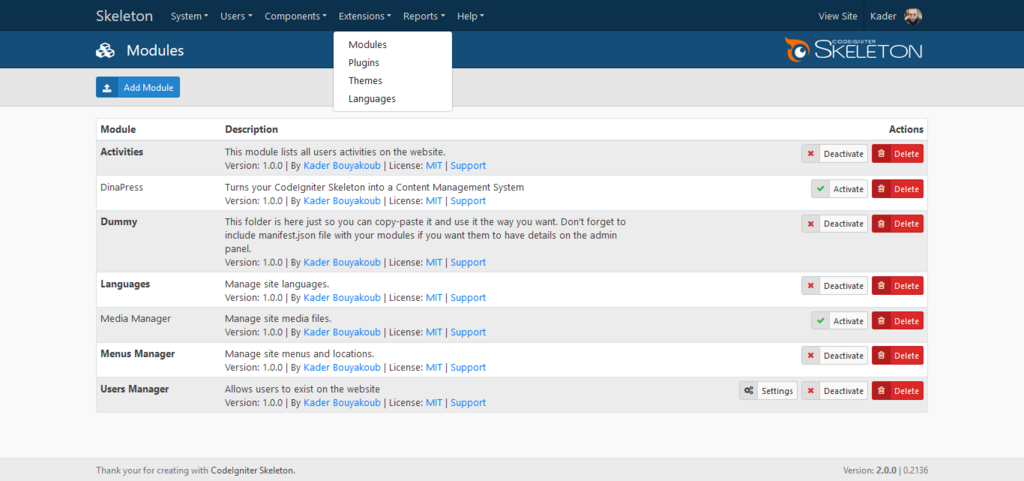Open the Reports dropdown menu

tap(424, 16)
